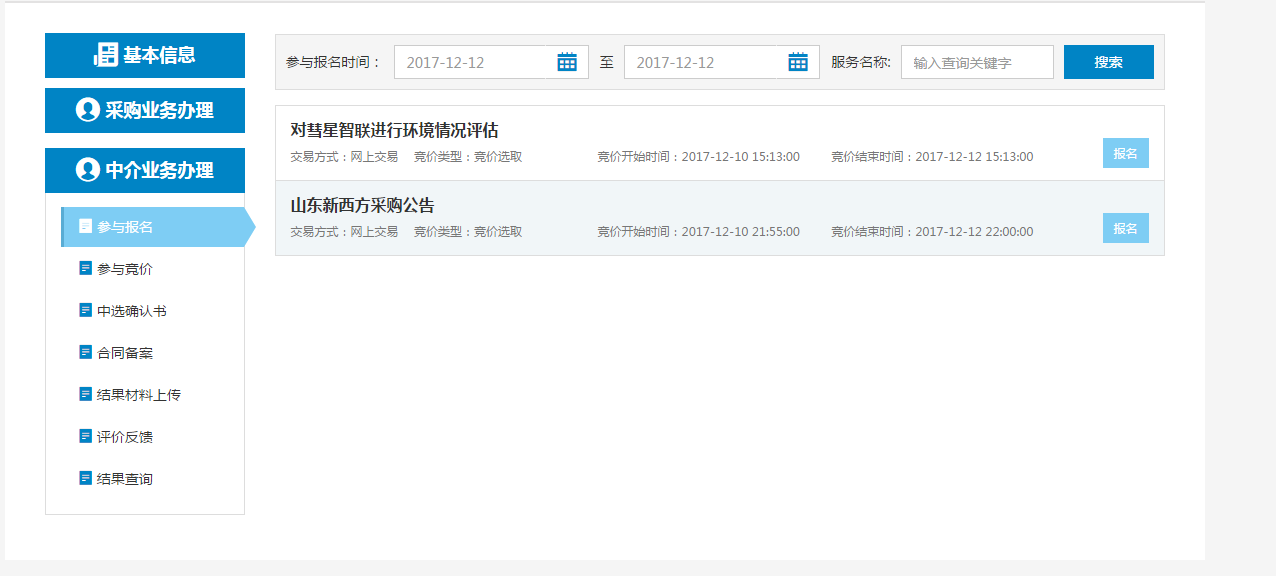Open the end date calendar icon
The width and height of the screenshot is (1276, 576).
[797, 62]
